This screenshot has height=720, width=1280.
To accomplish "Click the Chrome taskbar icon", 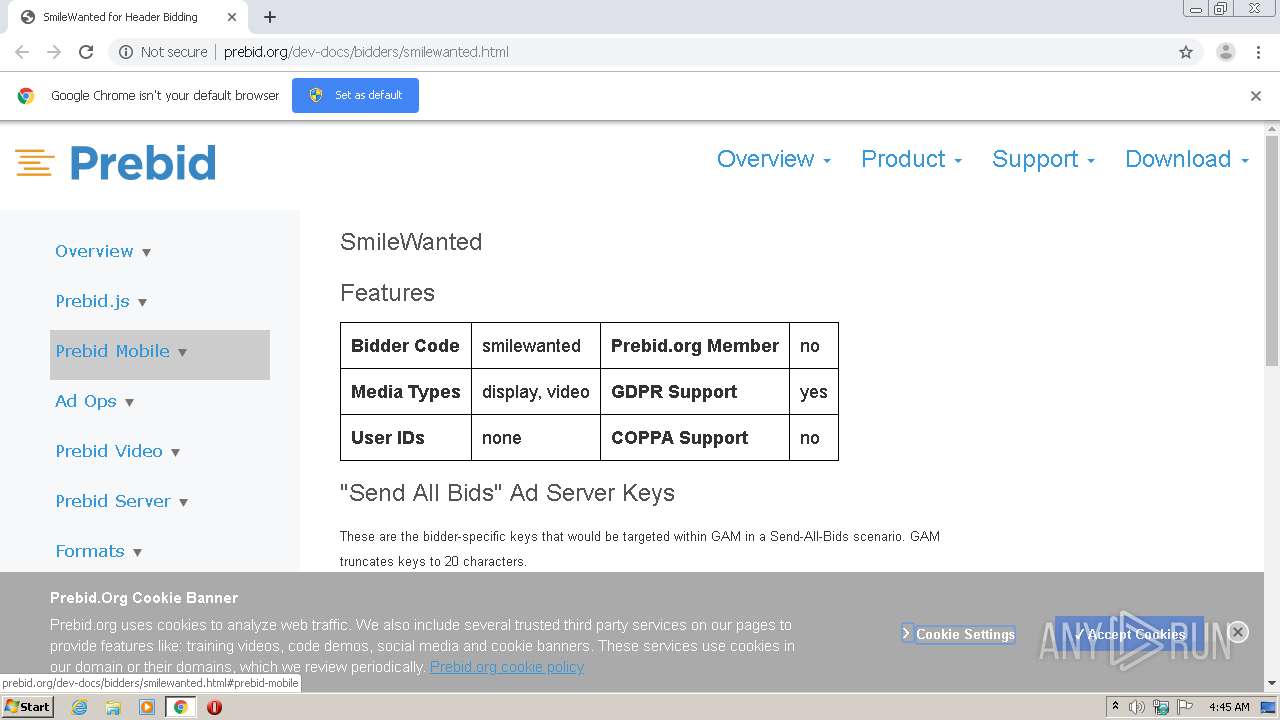I will (x=180, y=707).
